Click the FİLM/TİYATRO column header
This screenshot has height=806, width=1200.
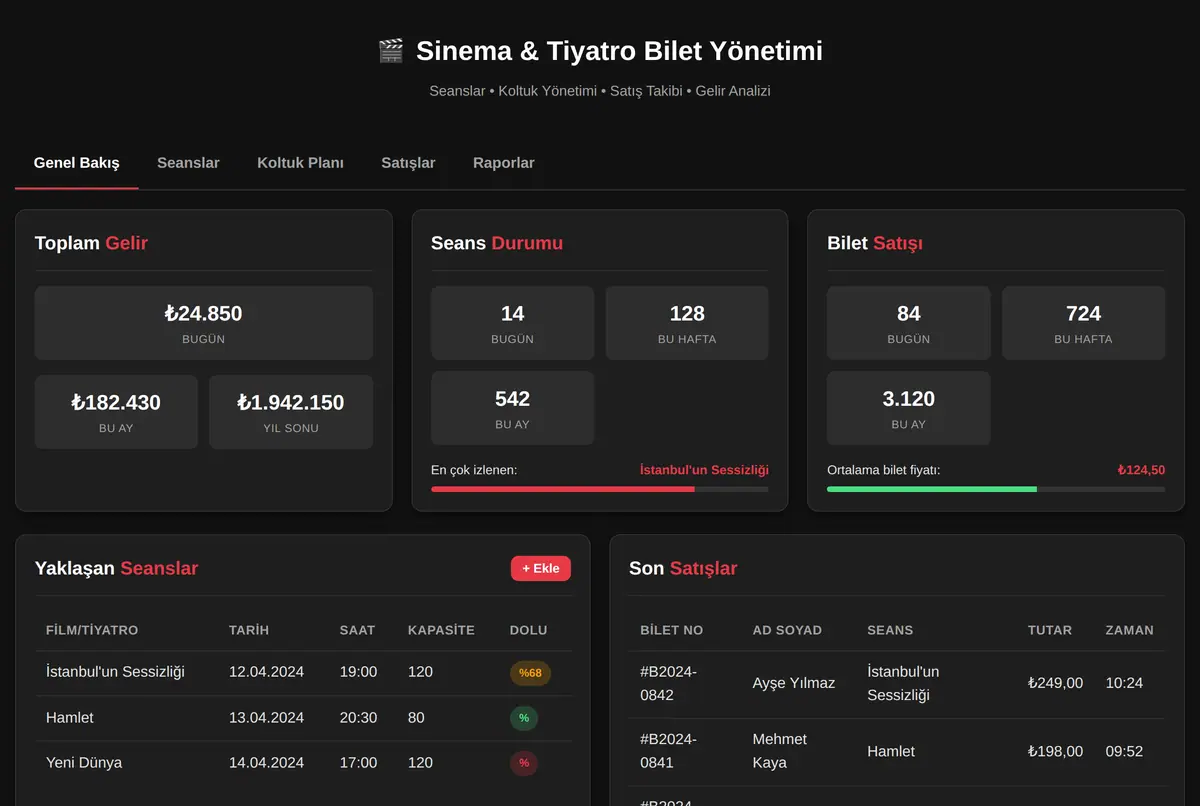coord(92,630)
